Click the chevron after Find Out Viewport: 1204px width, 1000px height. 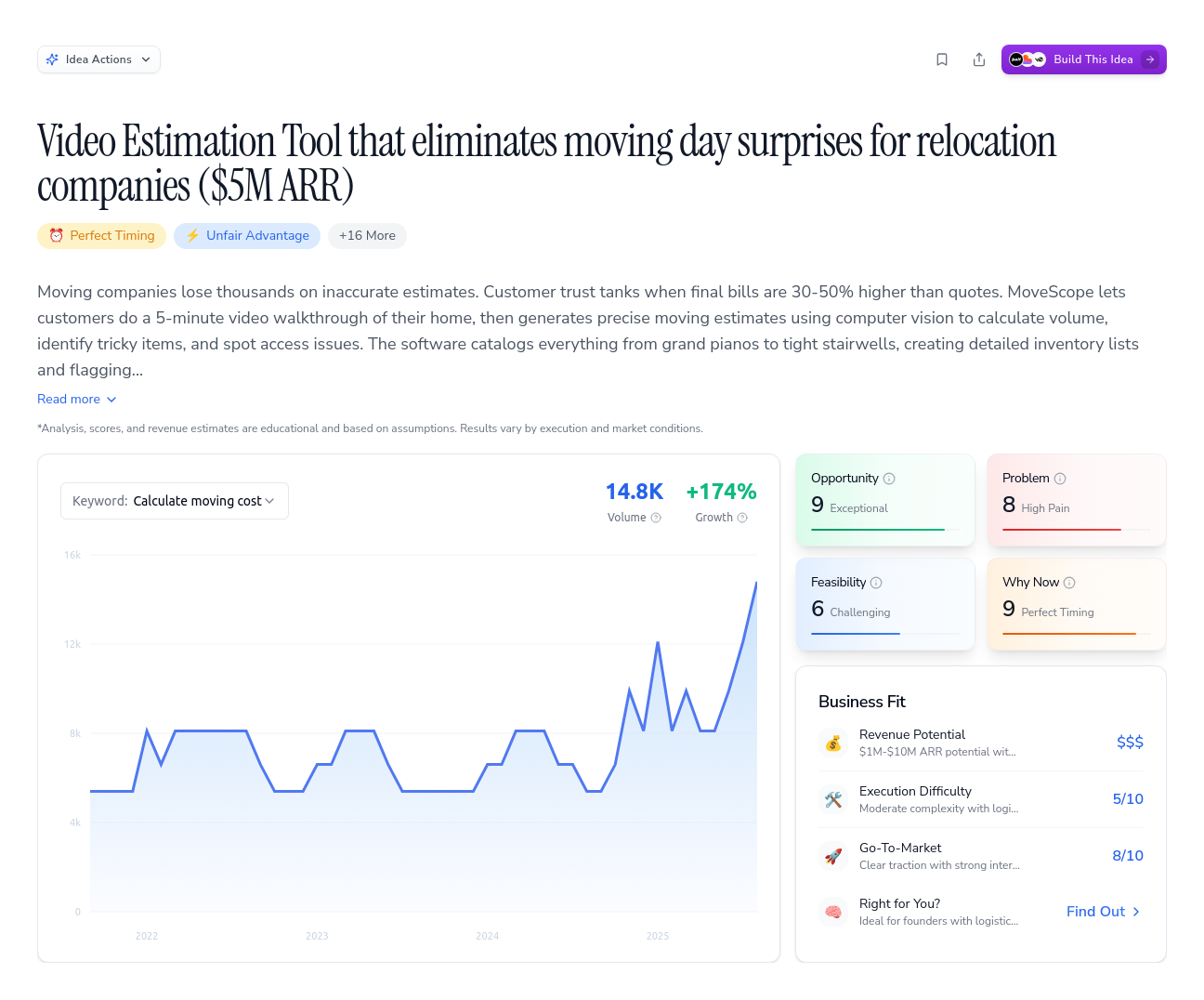1136,912
